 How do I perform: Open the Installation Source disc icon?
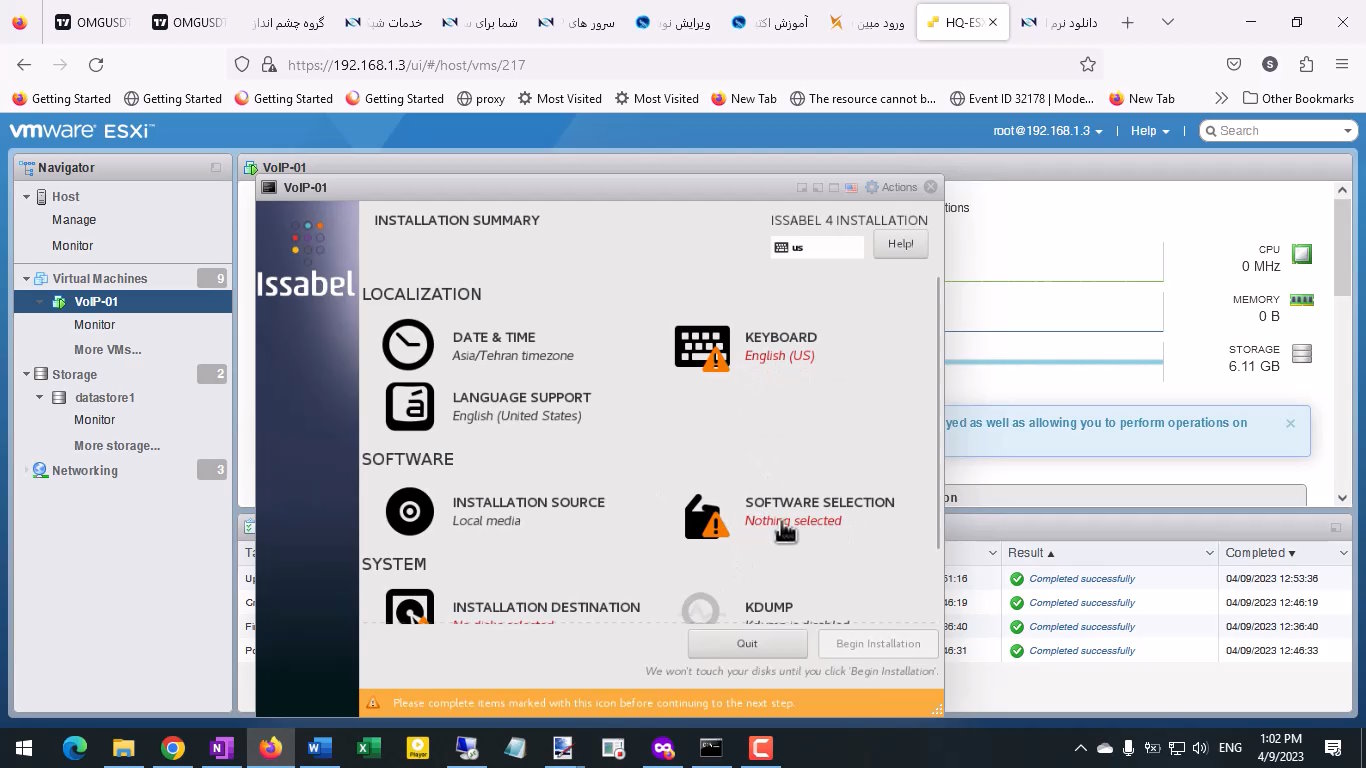410,512
